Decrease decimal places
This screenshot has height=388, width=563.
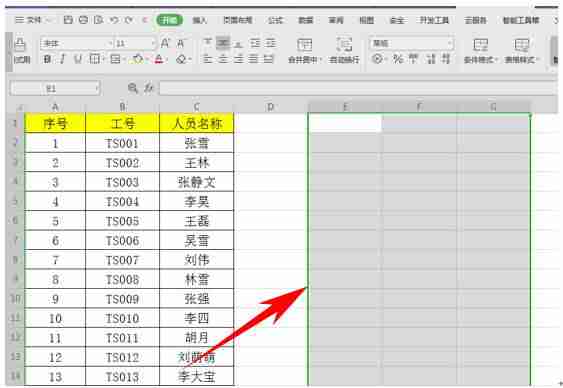(446, 59)
